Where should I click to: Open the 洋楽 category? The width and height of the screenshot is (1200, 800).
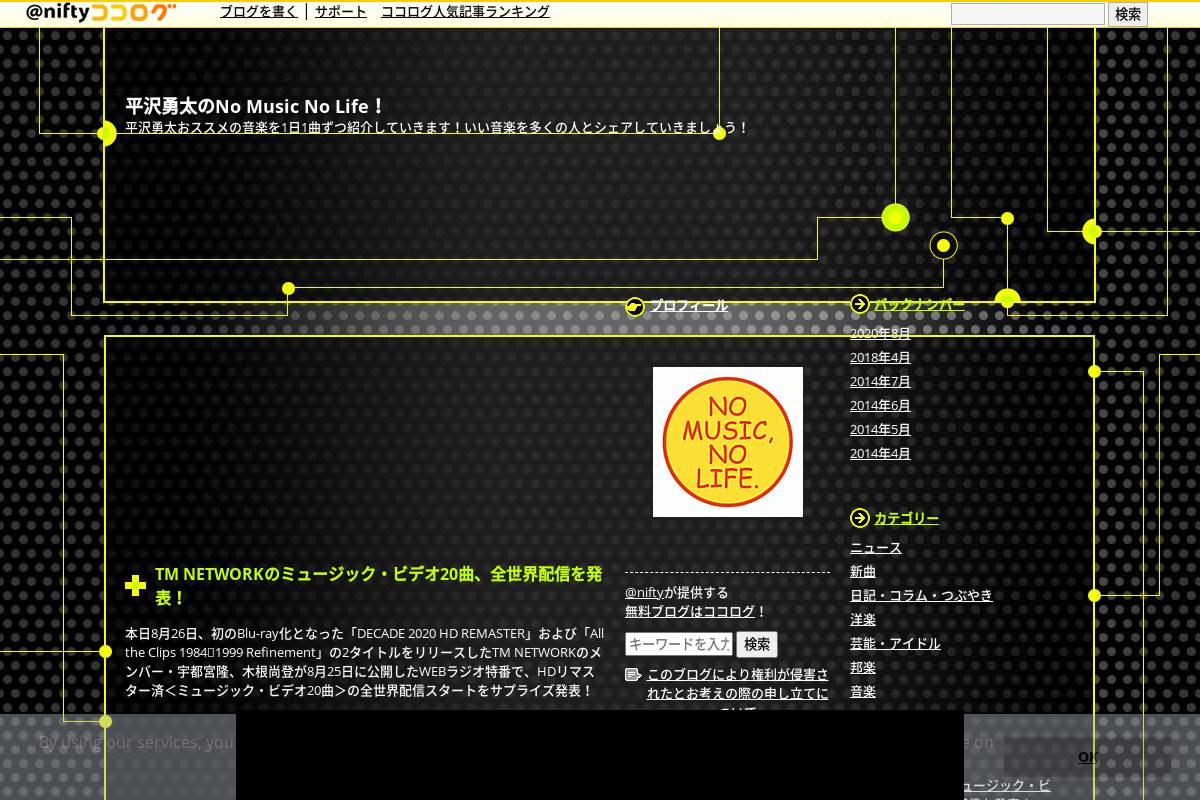coord(863,619)
